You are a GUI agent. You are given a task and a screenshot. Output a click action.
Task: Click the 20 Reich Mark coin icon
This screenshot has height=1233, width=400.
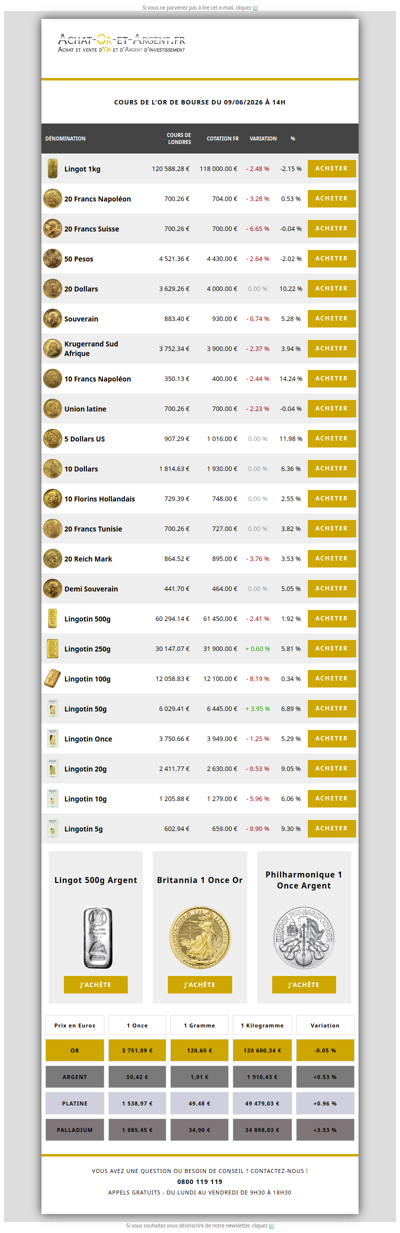(x=52, y=559)
